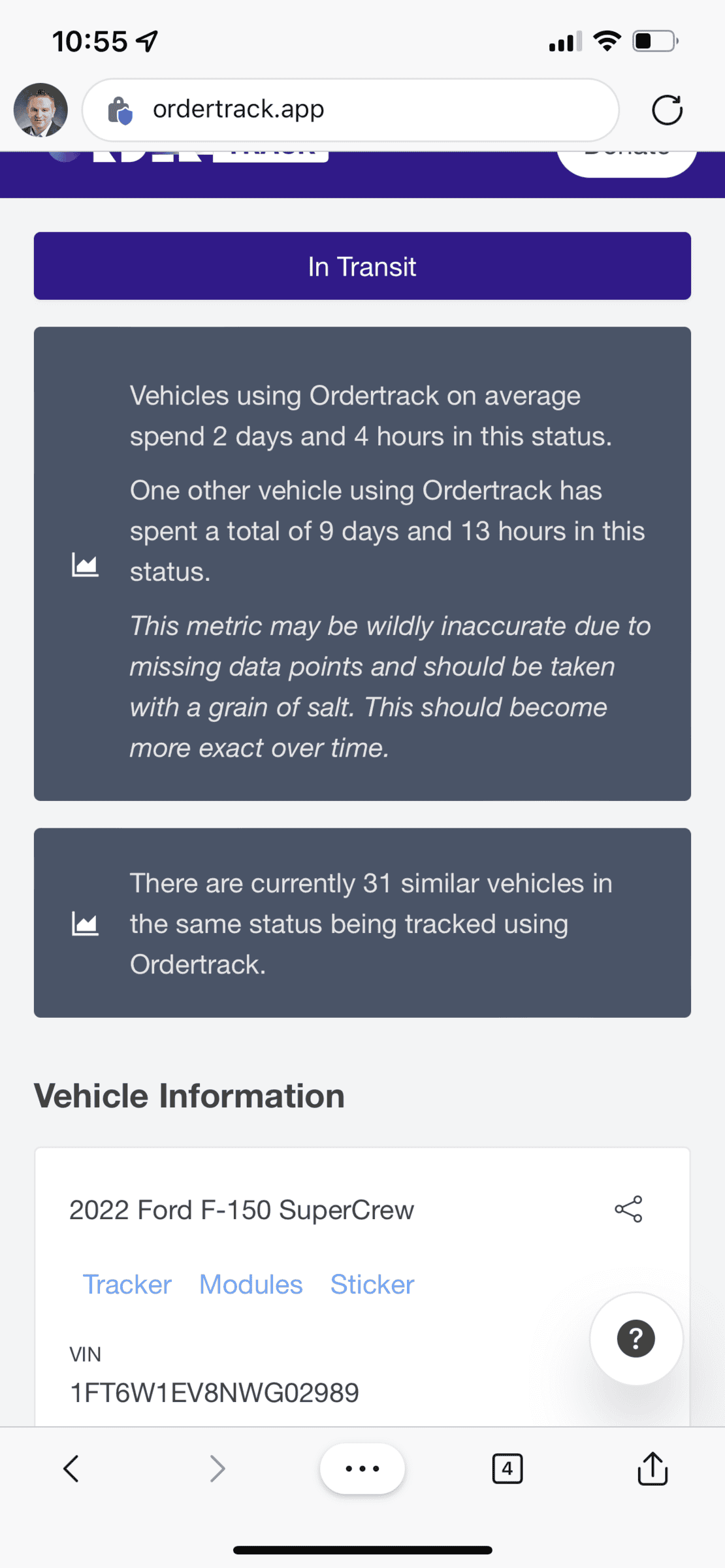
Task: Tap the VIN number 1FT6W1EV8NWG02989
Action: [214, 1392]
